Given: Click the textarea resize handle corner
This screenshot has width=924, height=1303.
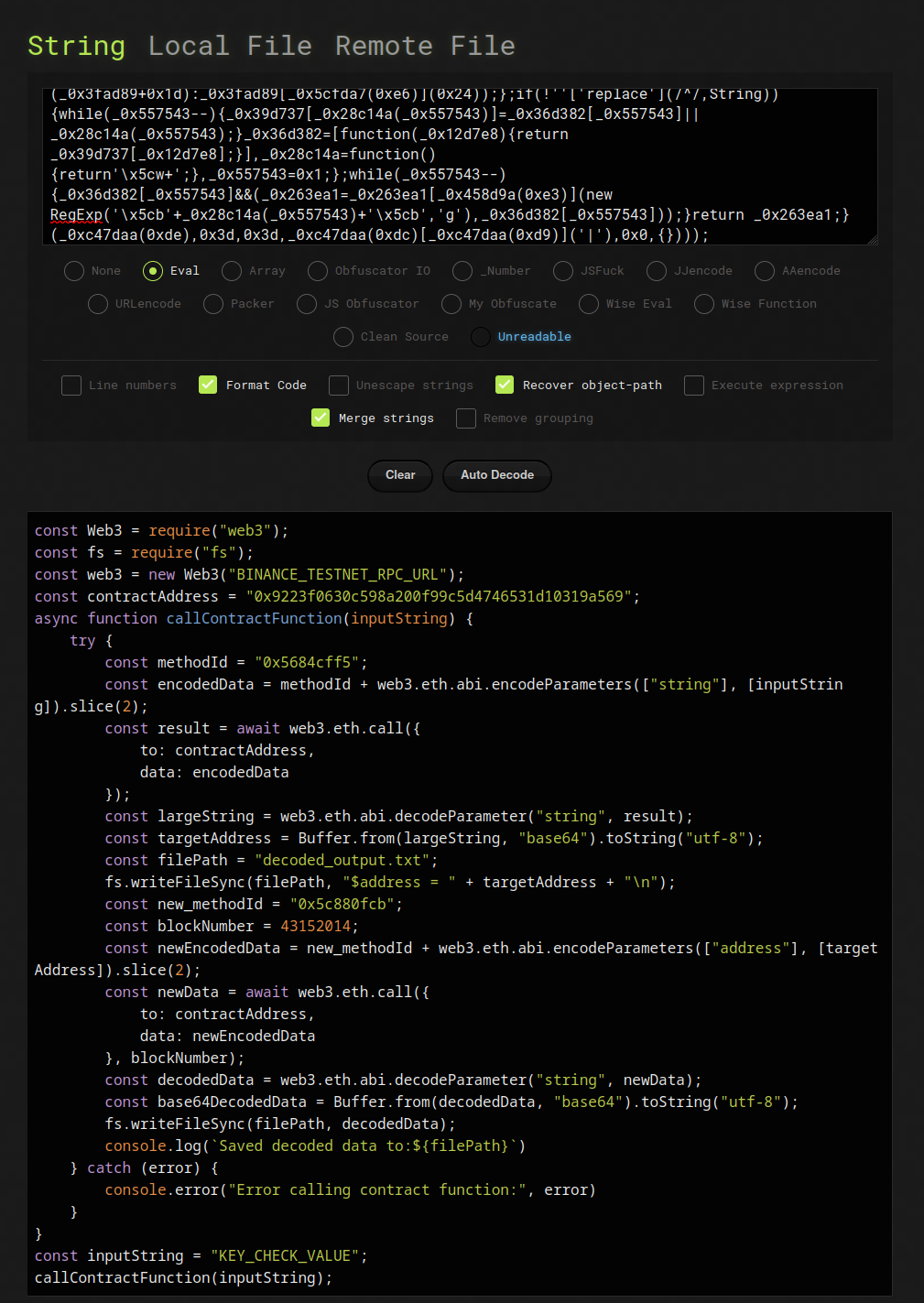Looking at the screenshot, I should [872, 240].
